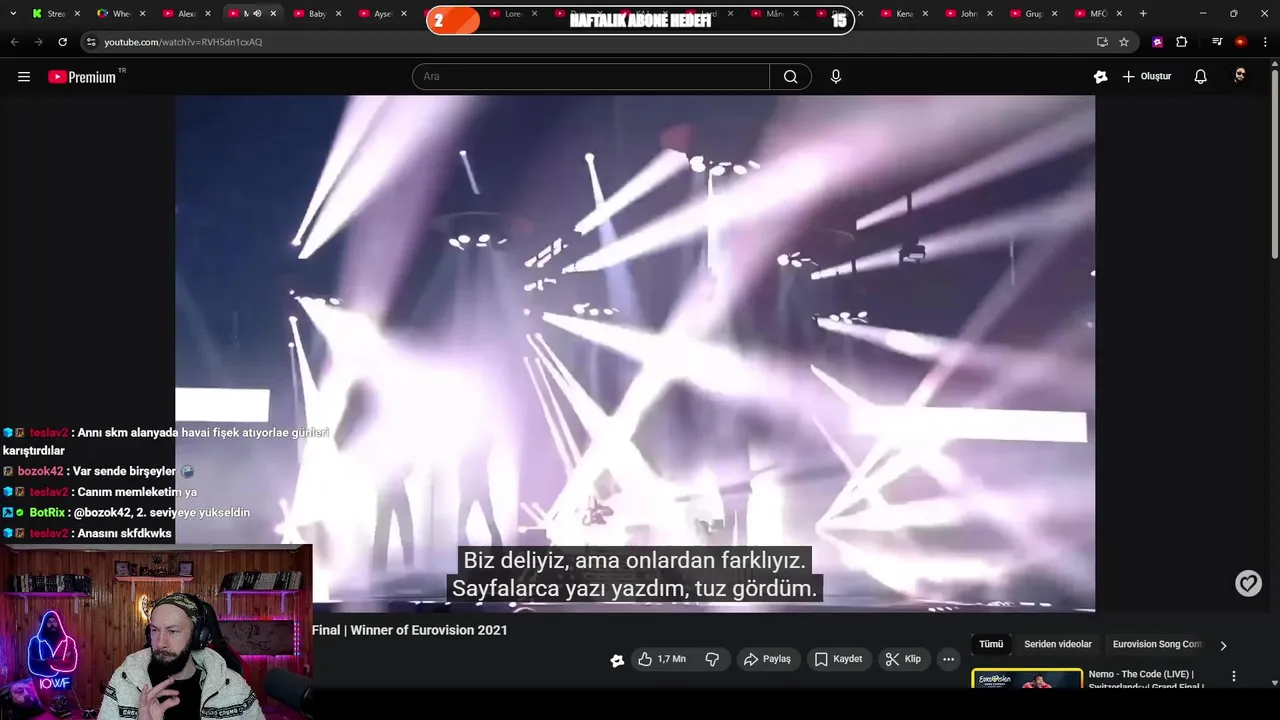
Task: Click the address bar URL
Action: point(183,42)
